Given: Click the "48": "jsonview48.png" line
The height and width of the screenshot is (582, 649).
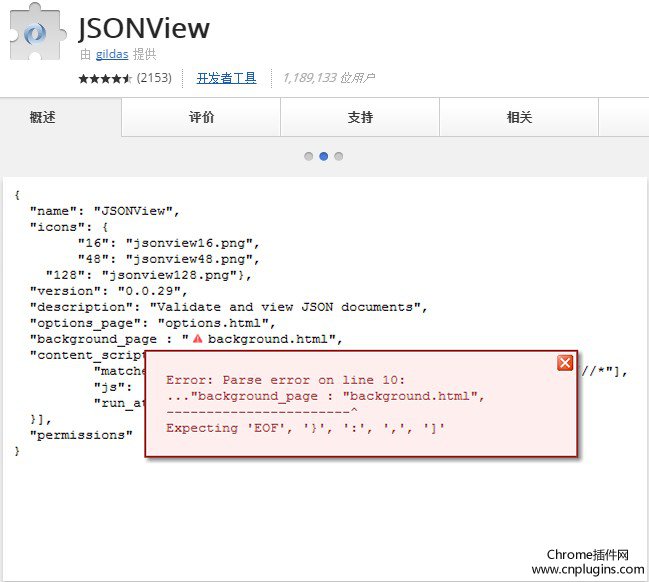Looking at the screenshot, I should pyautogui.click(x=169, y=259).
